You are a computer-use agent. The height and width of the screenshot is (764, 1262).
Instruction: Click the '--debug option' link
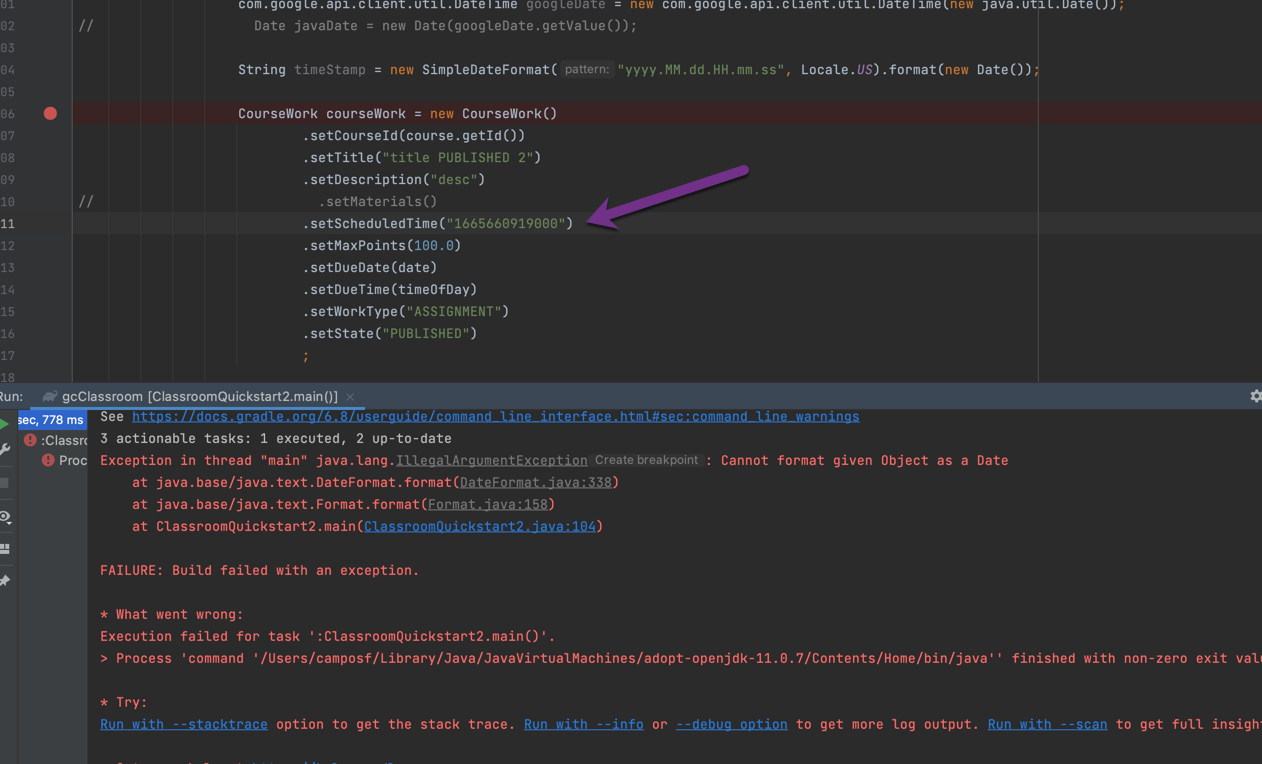pos(731,725)
